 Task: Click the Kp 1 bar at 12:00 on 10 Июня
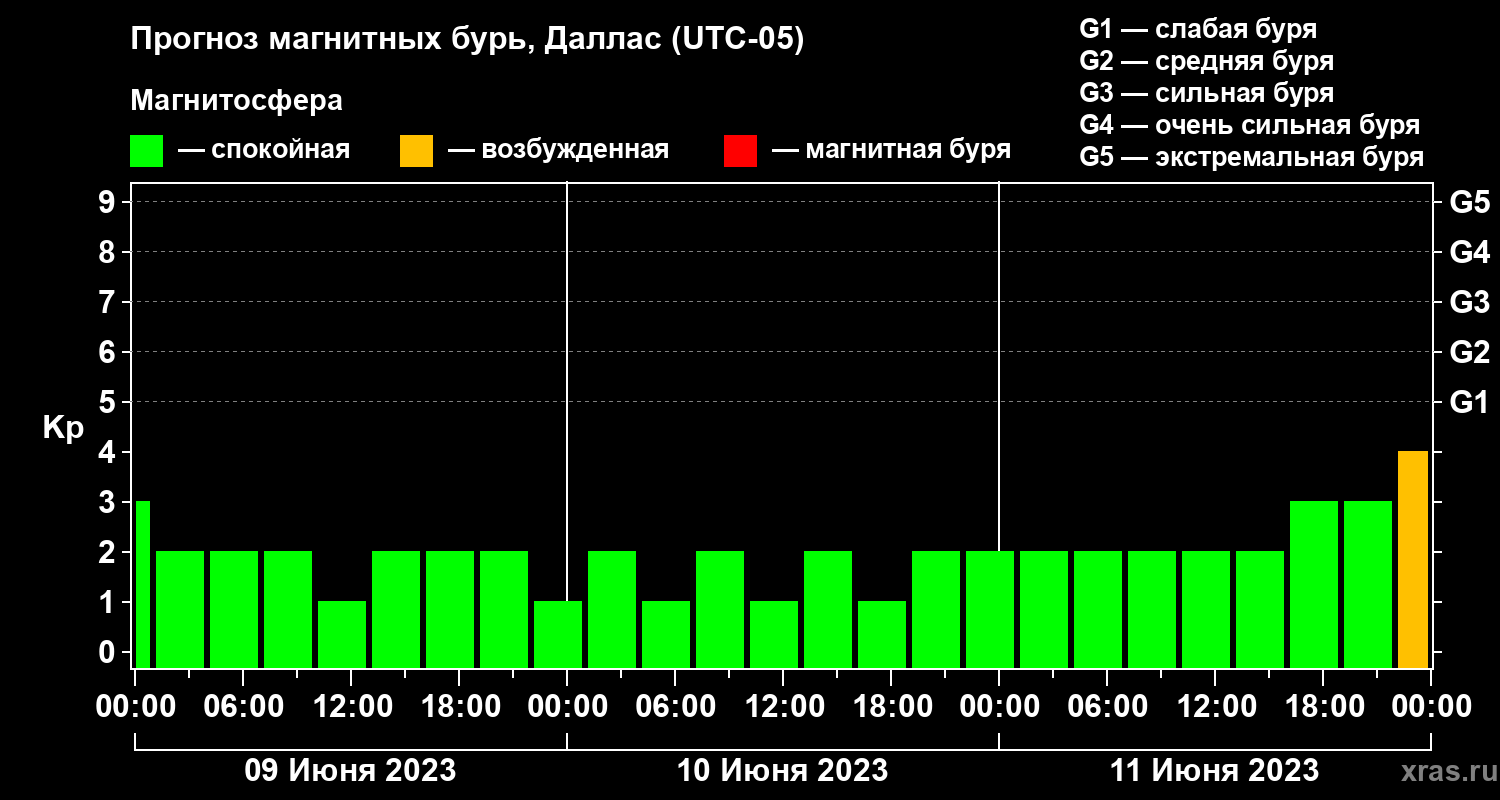click(774, 634)
